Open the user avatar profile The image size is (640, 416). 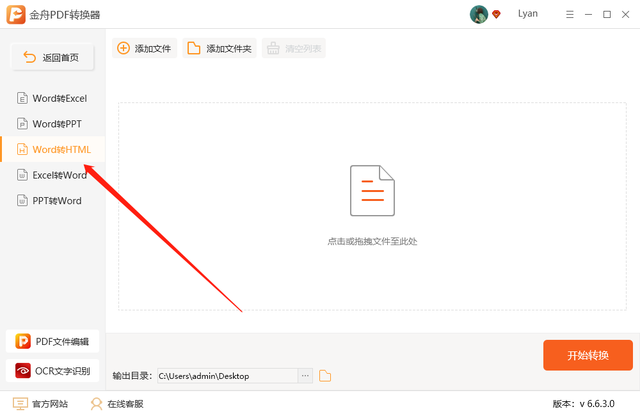479,14
